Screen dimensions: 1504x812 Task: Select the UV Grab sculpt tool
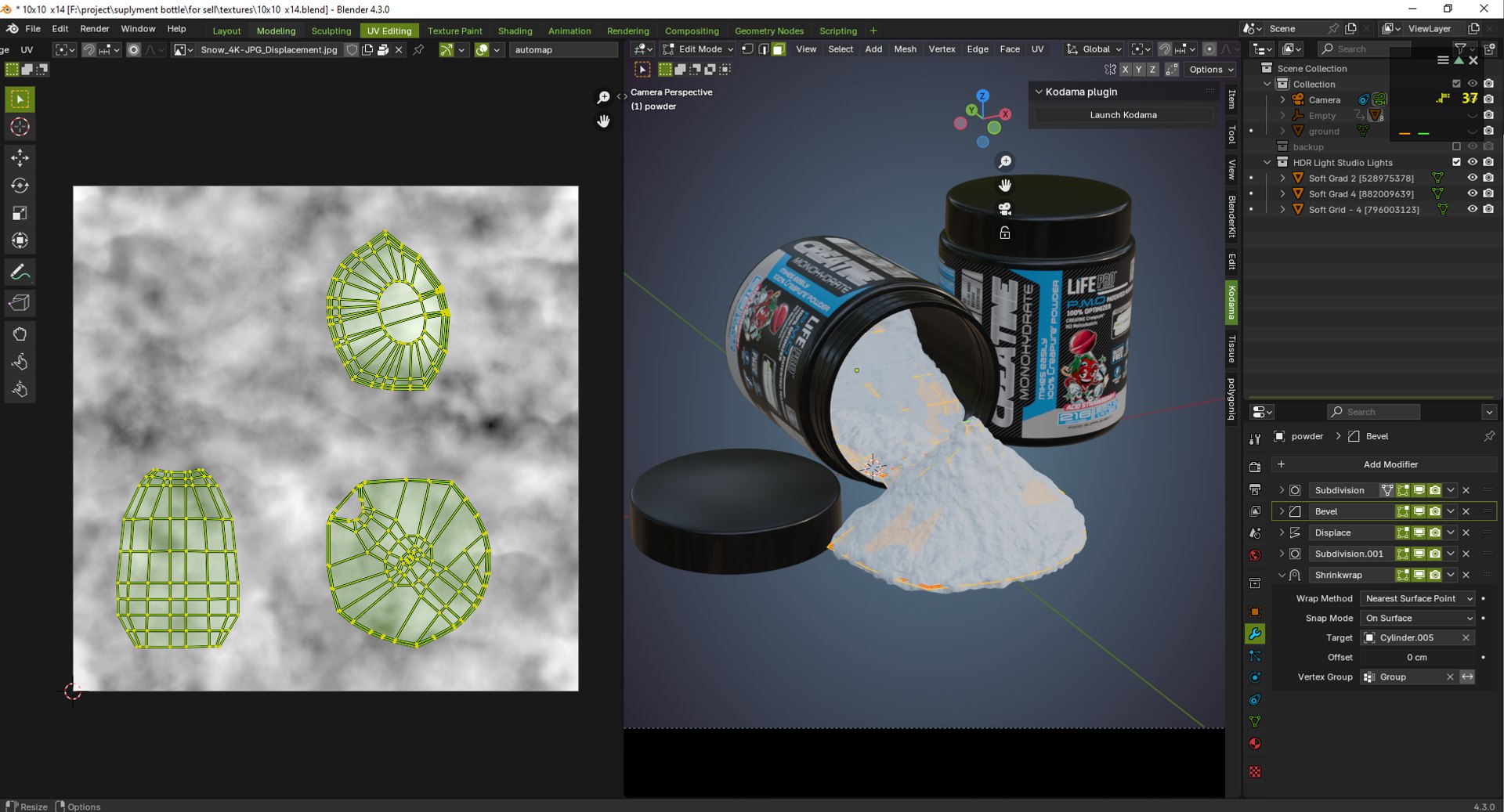(x=20, y=334)
